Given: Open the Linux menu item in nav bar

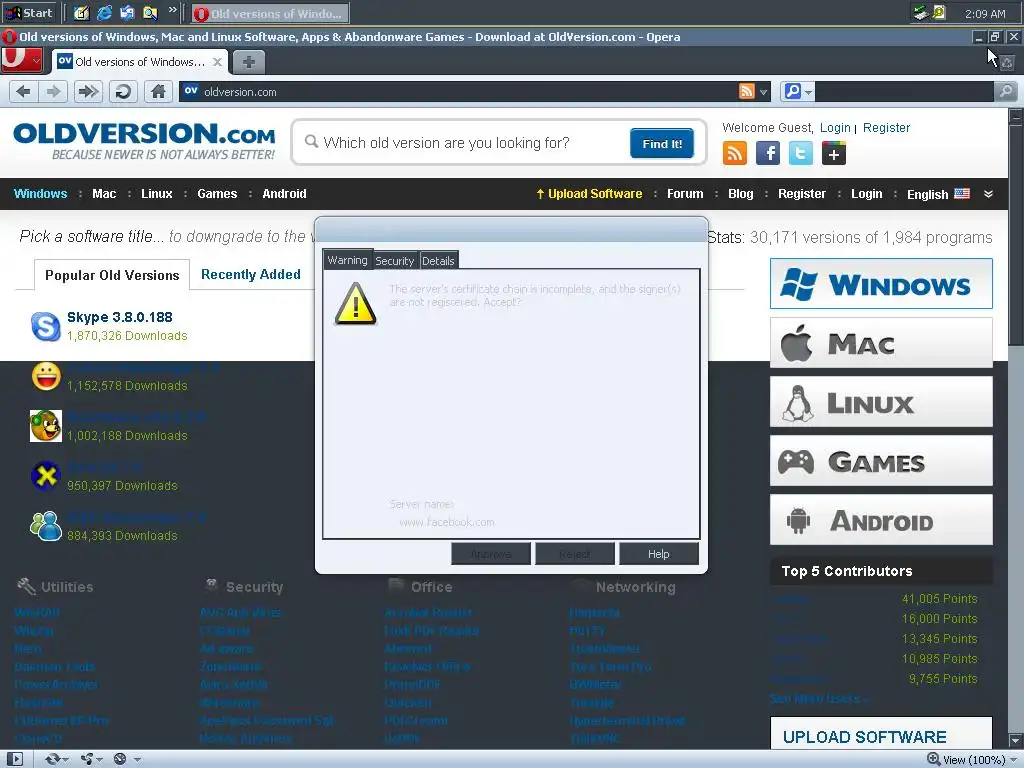Looking at the screenshot, I should (157, 193).
